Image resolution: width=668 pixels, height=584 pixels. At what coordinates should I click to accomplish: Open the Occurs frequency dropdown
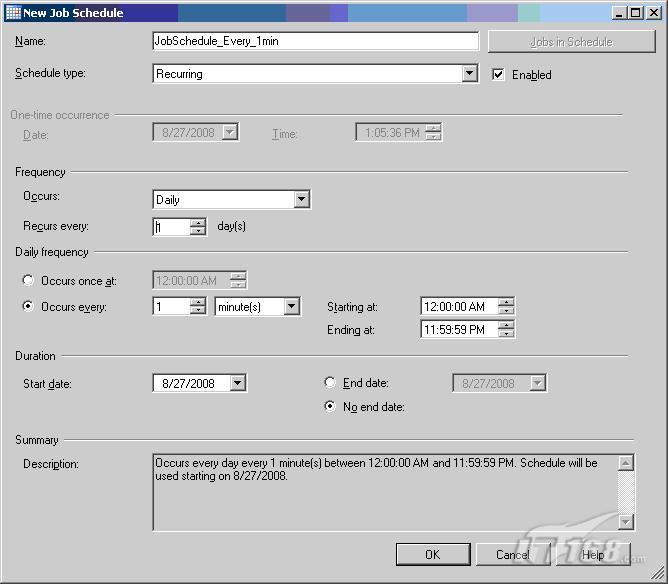(301, 199)
